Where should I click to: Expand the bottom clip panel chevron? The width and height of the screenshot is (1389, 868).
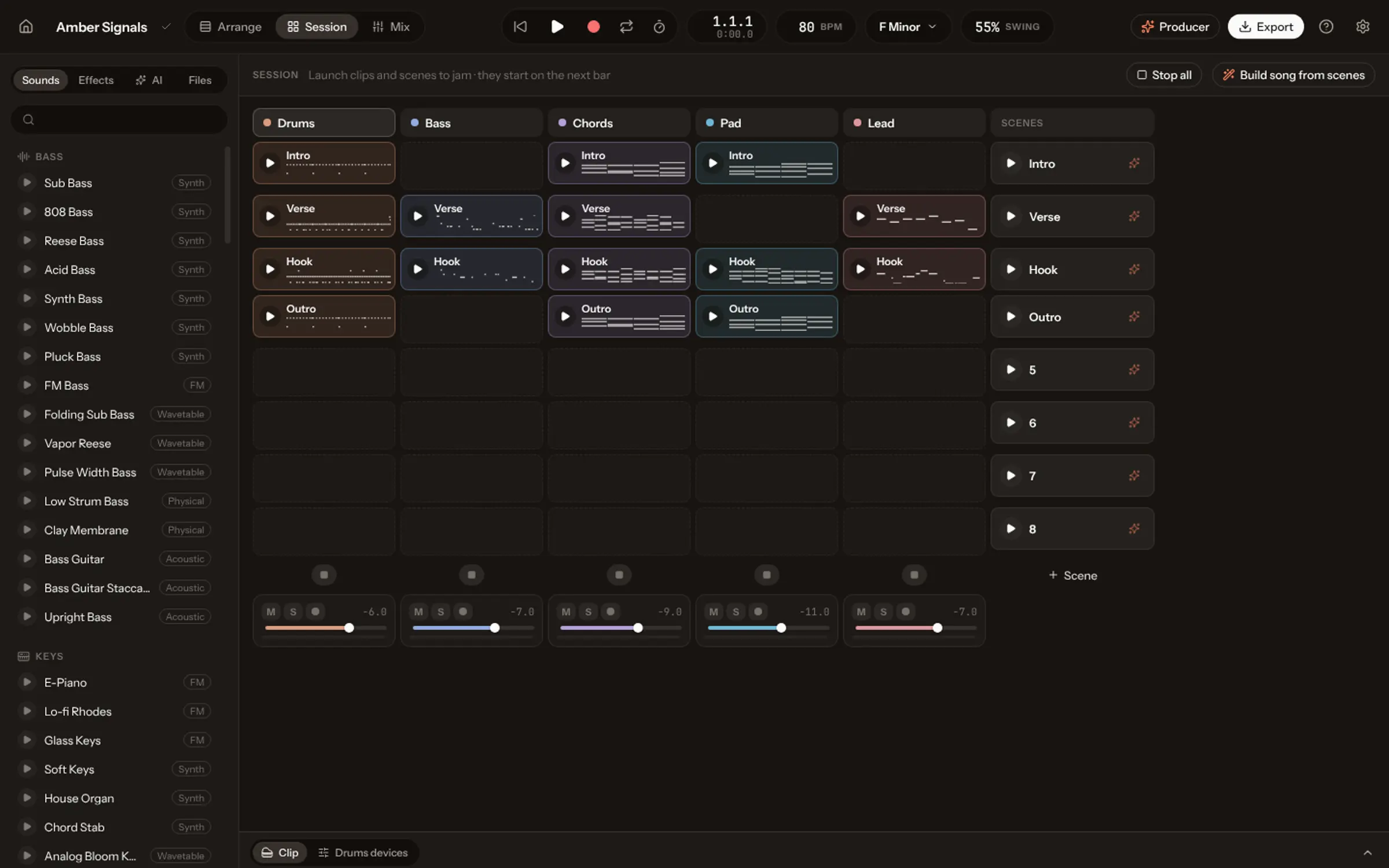(x=1367, y=852)
